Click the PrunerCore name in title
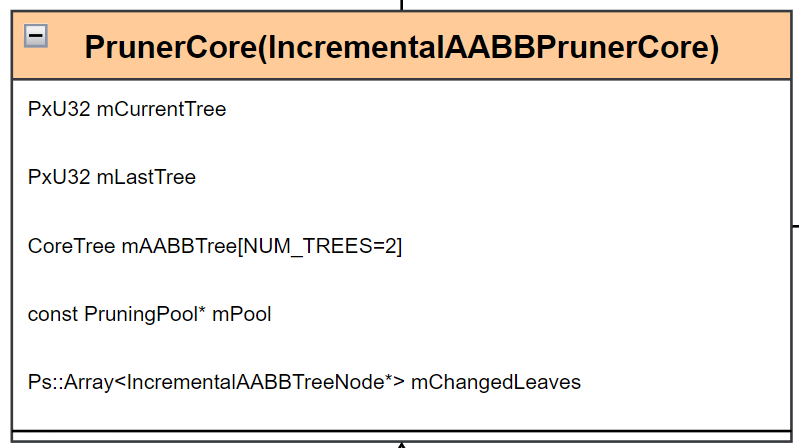This screenshot has width=799, height=448. (168, 48)
